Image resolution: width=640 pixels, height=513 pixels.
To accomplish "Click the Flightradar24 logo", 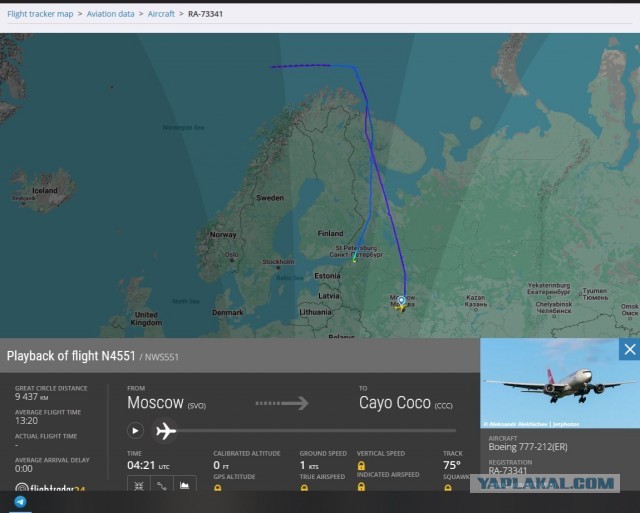I will coord(50,487).
